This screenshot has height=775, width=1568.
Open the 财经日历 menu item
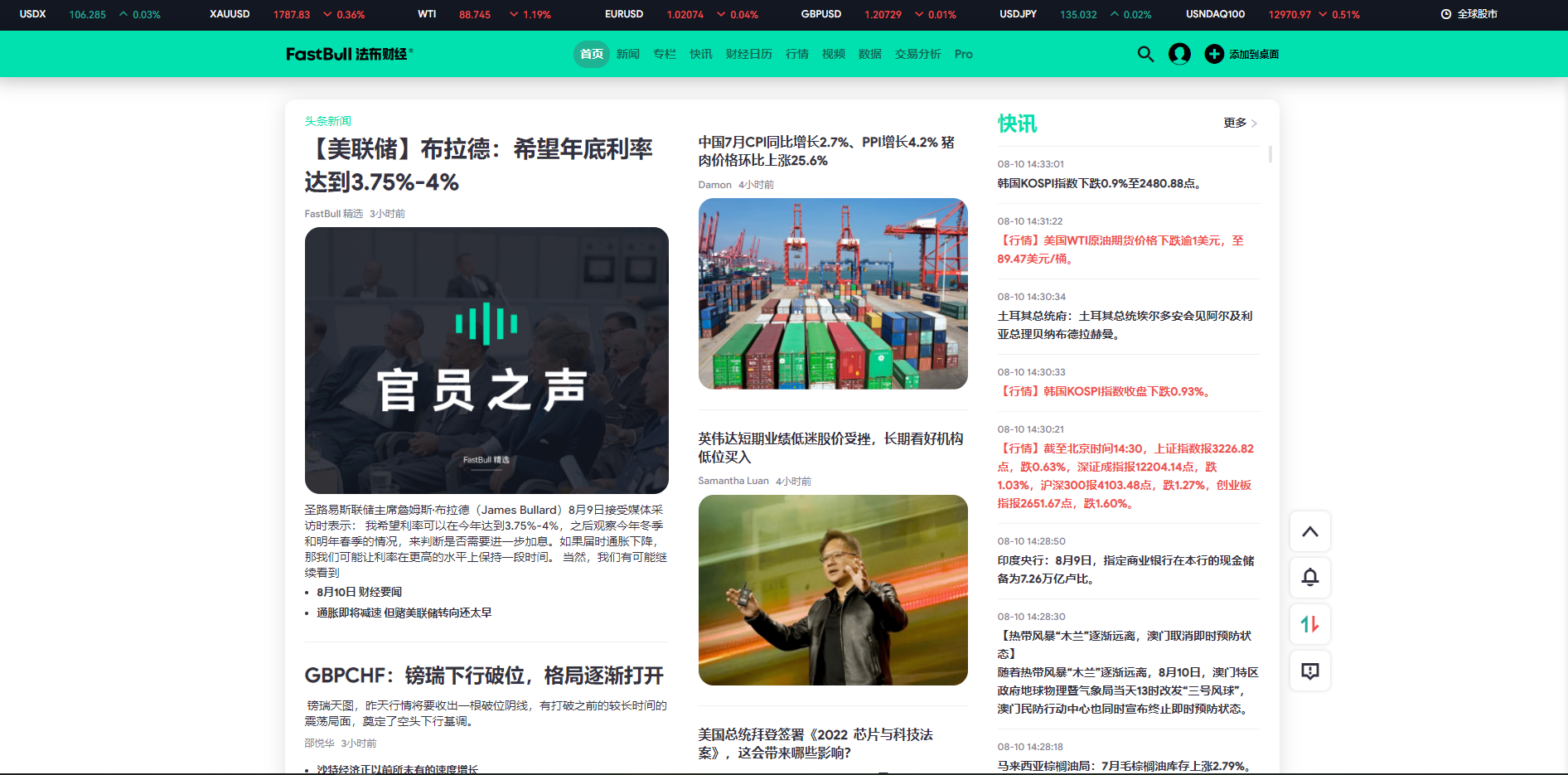748,54
